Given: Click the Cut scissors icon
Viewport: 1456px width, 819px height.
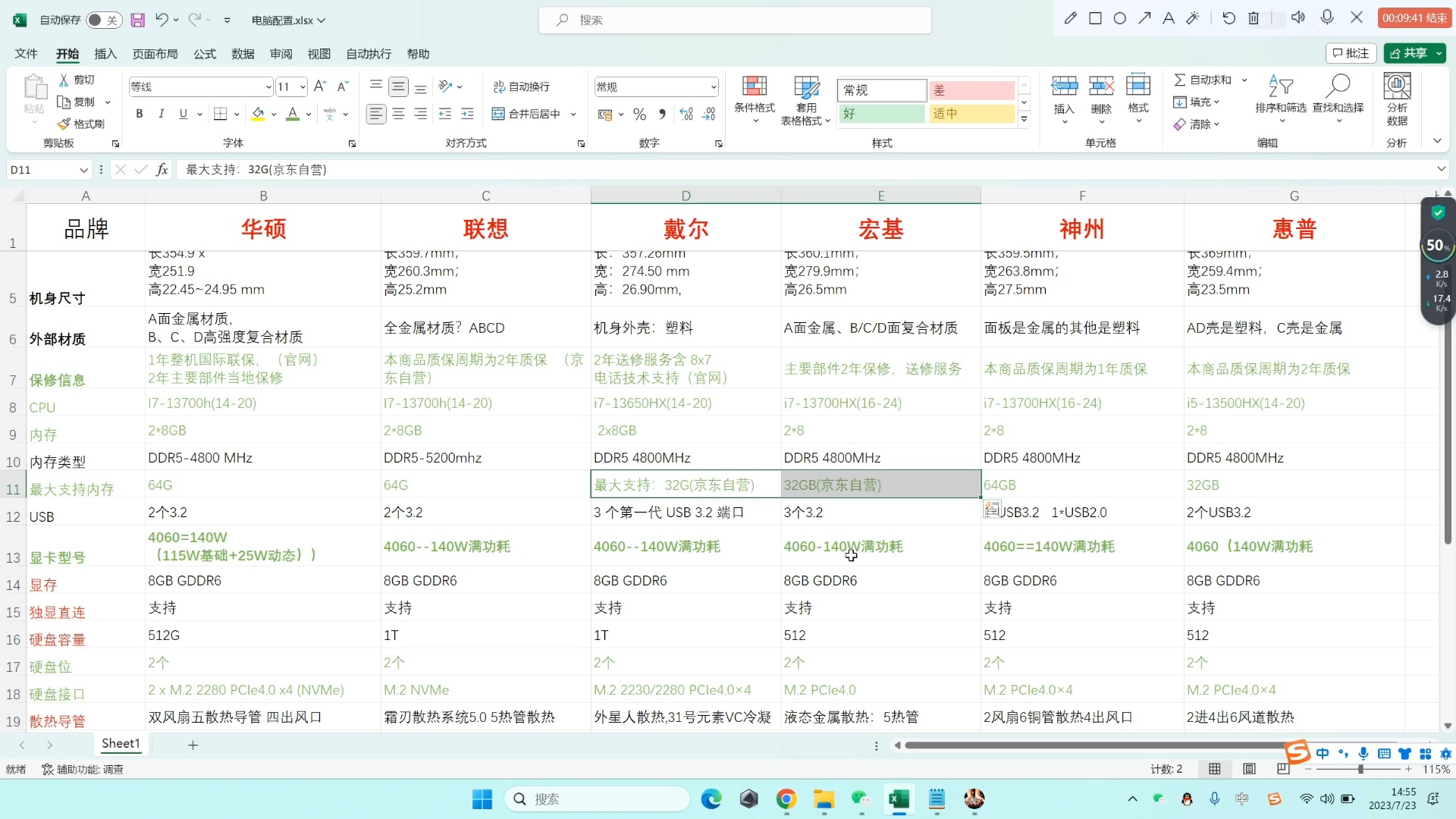Looking at the screenshot, I should pos(64,80).
